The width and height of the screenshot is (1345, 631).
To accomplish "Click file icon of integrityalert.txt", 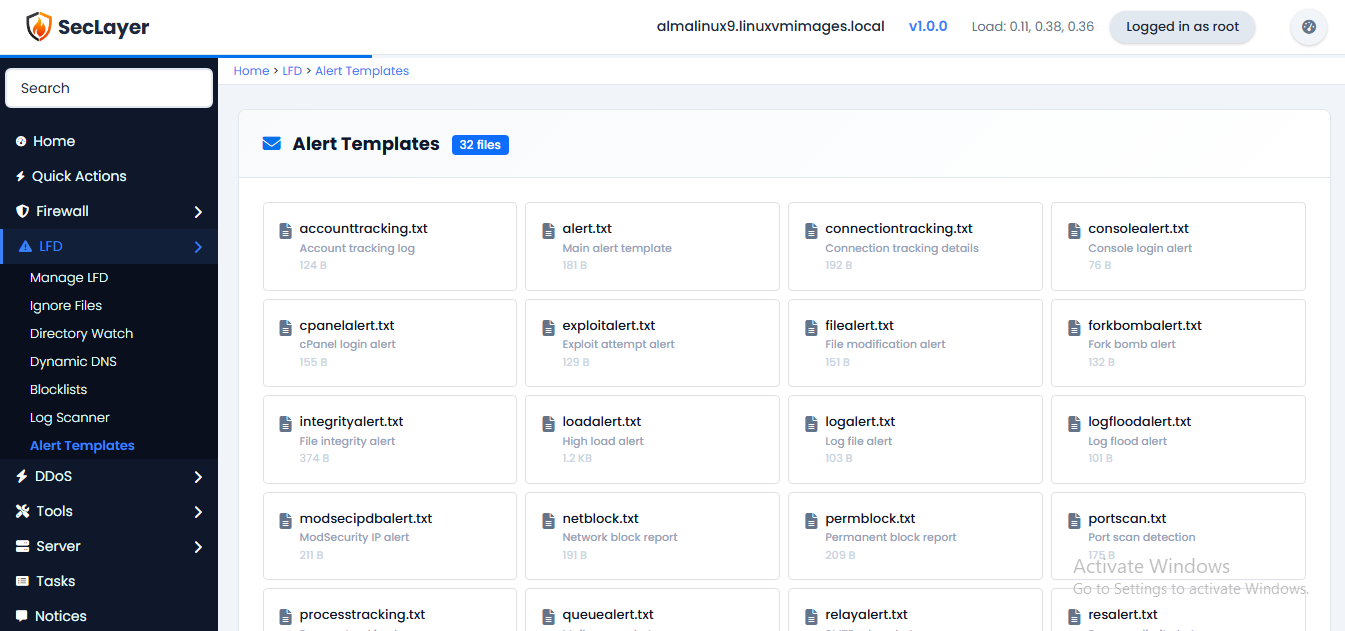I will pyautogui.click(x=285, y=424).
